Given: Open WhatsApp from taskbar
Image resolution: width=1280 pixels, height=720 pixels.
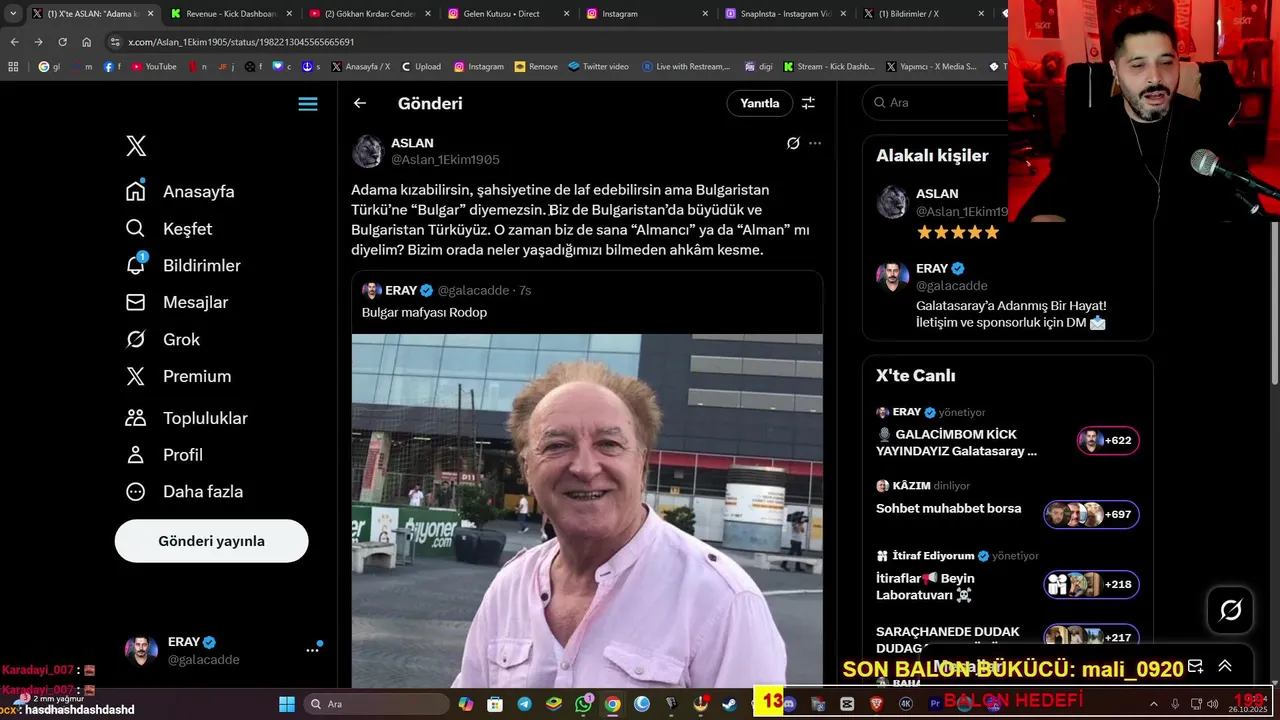Looking at the screenshot, I should (583, 704).
